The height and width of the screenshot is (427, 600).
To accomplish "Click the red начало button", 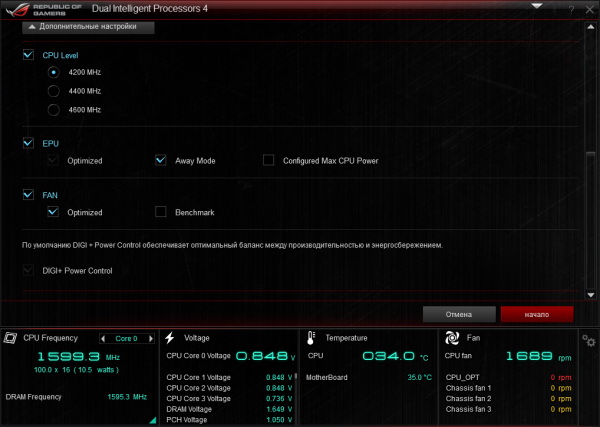I will click(x=537, y=315).
